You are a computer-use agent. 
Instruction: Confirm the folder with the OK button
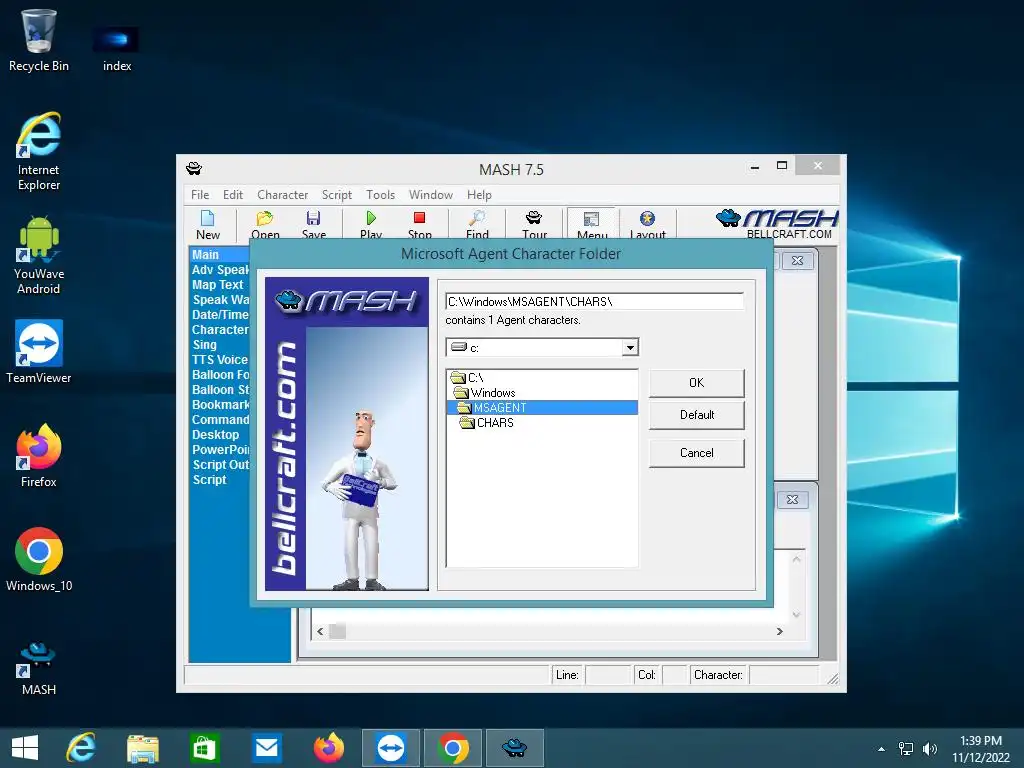[696, 383]
